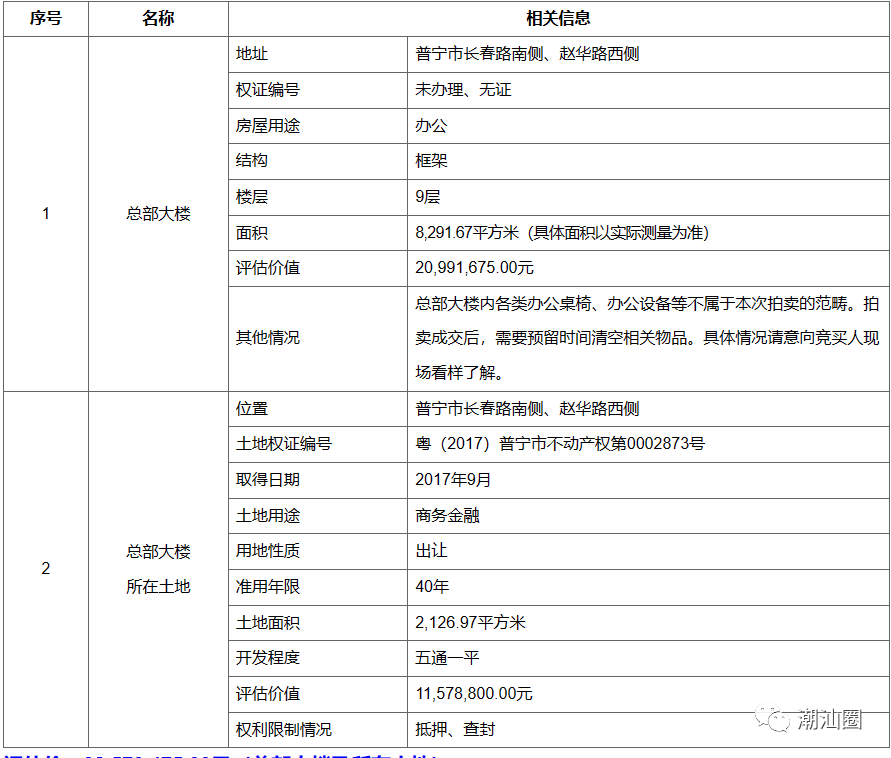This screenshot has width=891, height=758.
Task: Click the 序号 column header
Action: [45, 19]
